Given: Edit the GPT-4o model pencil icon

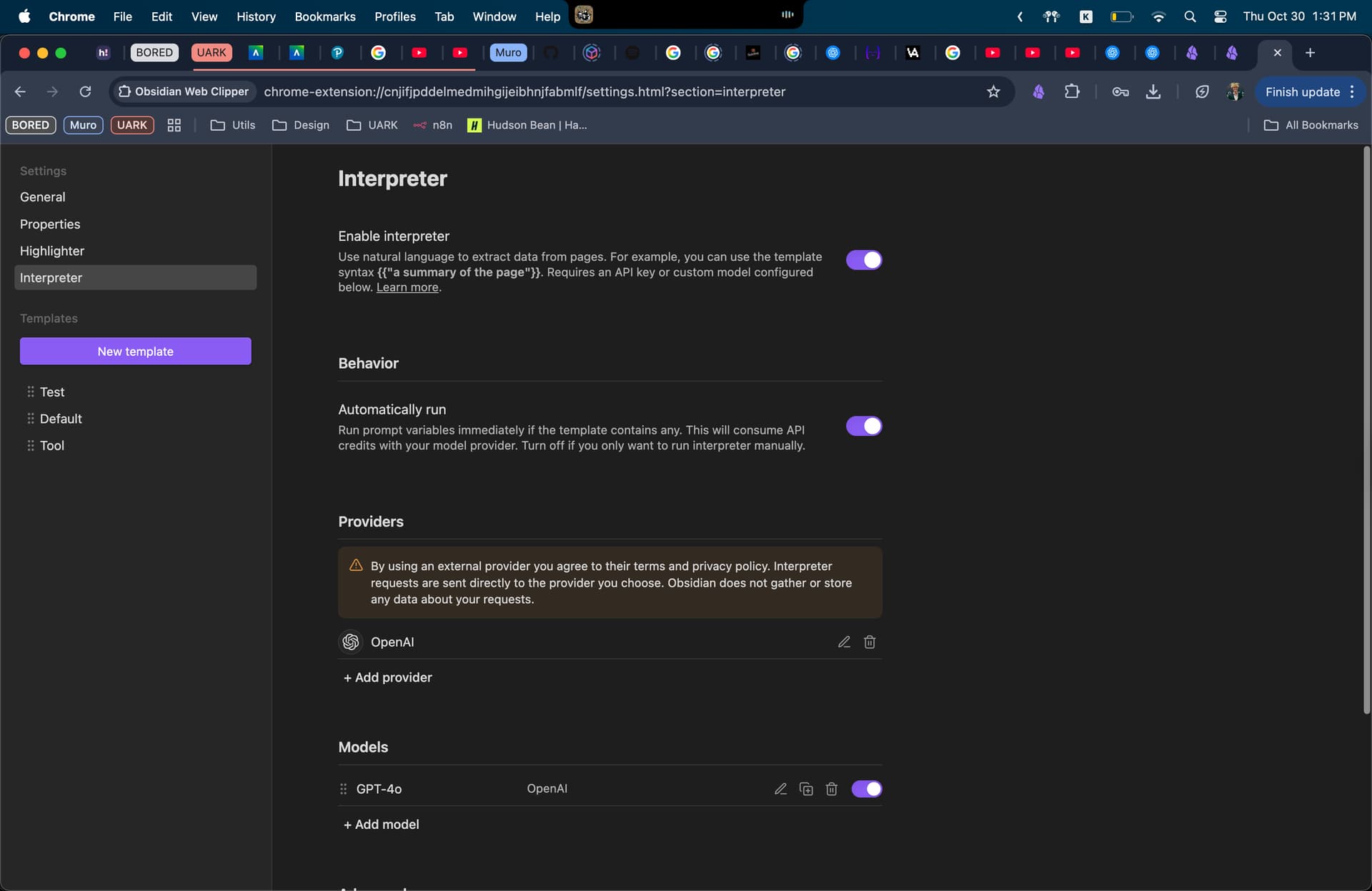Looking at the screenshot, I should pos(780,789).
